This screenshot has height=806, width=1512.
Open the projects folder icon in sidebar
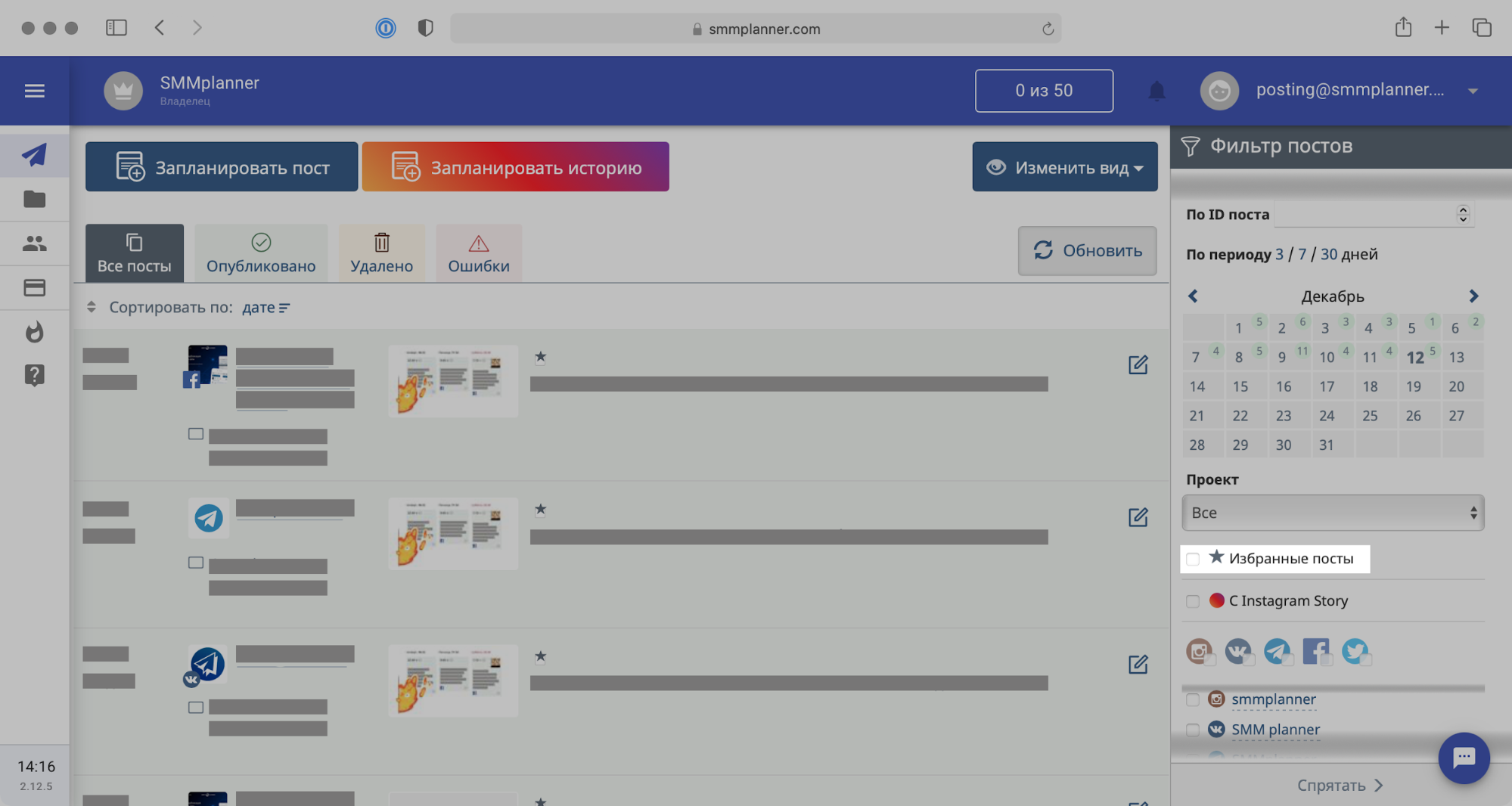(x=34, y=199)
